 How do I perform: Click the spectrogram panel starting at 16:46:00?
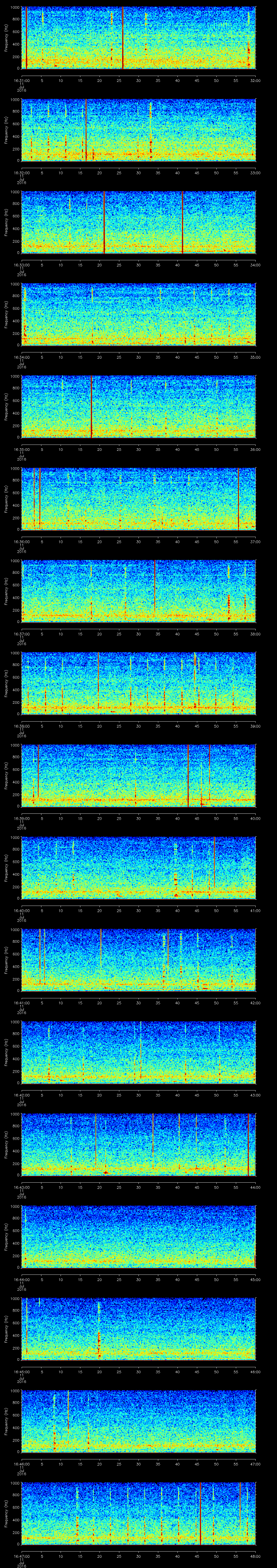[139, 1421]
